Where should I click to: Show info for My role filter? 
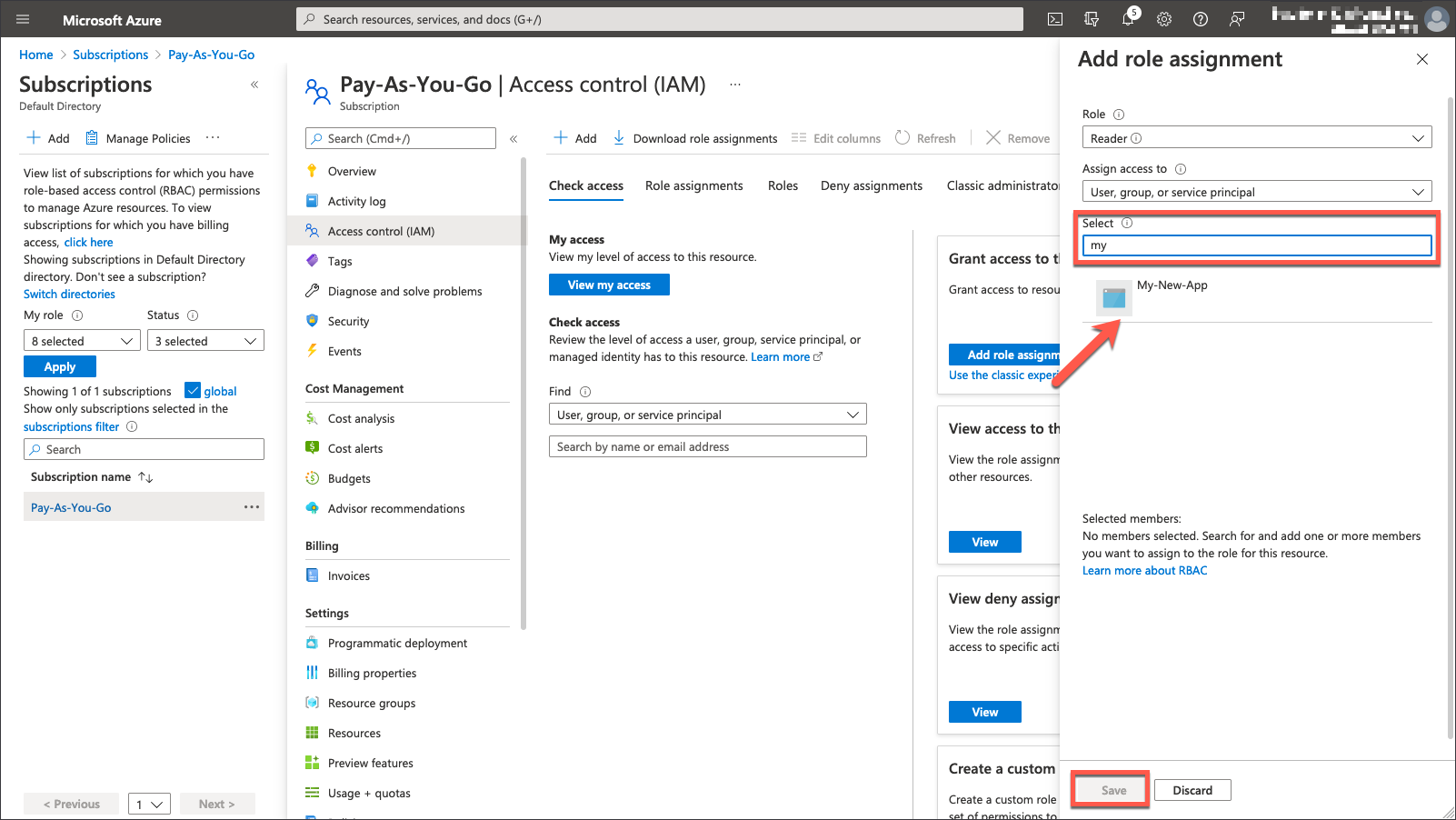(x=77, y=315)
